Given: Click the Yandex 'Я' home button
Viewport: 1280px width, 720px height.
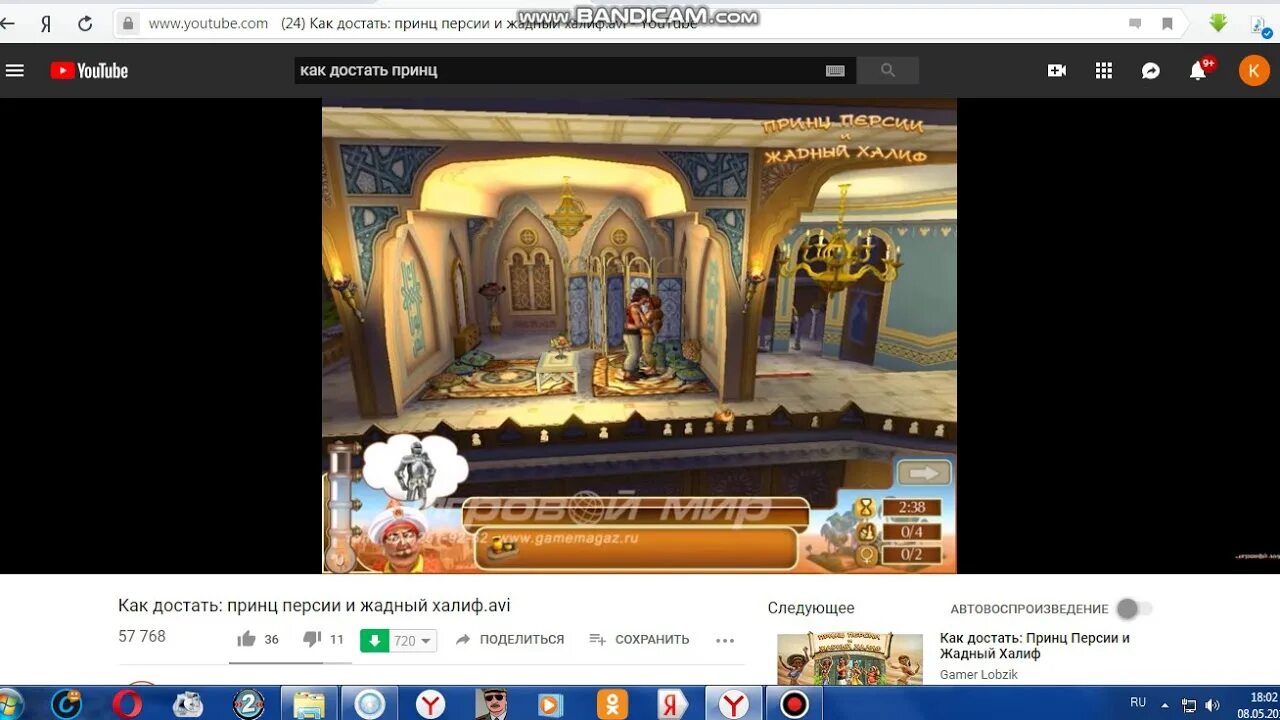Looking at the screenshot, I should click(46, 23).
